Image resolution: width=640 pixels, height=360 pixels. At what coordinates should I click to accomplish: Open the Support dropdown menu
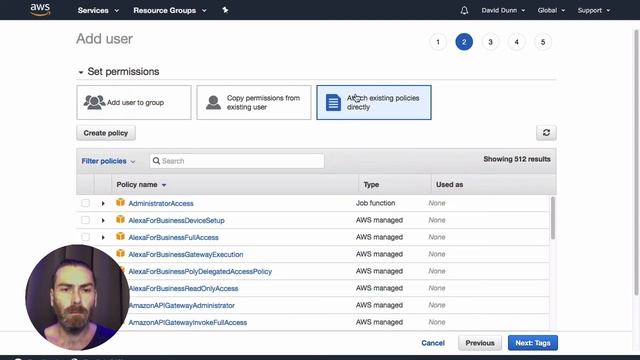(x=593, y=10)
